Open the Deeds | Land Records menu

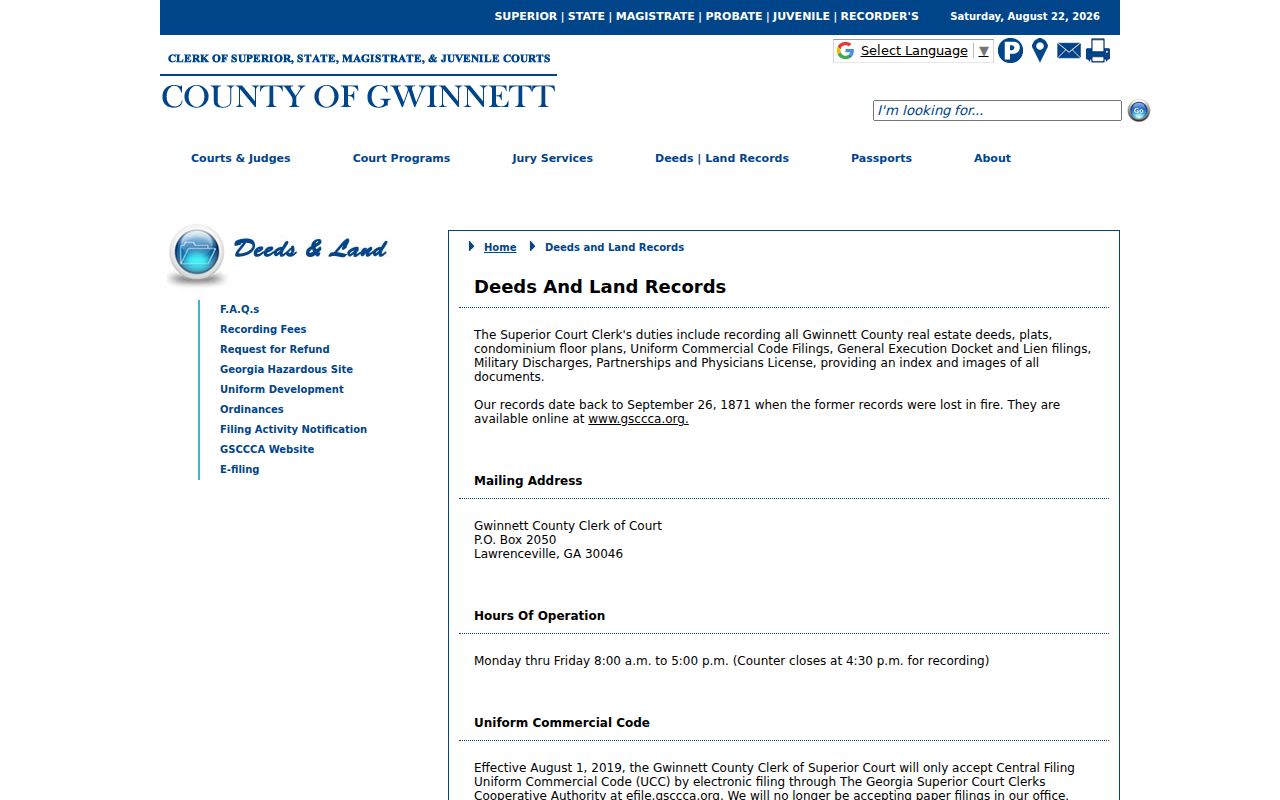click(x=722, y=158)
